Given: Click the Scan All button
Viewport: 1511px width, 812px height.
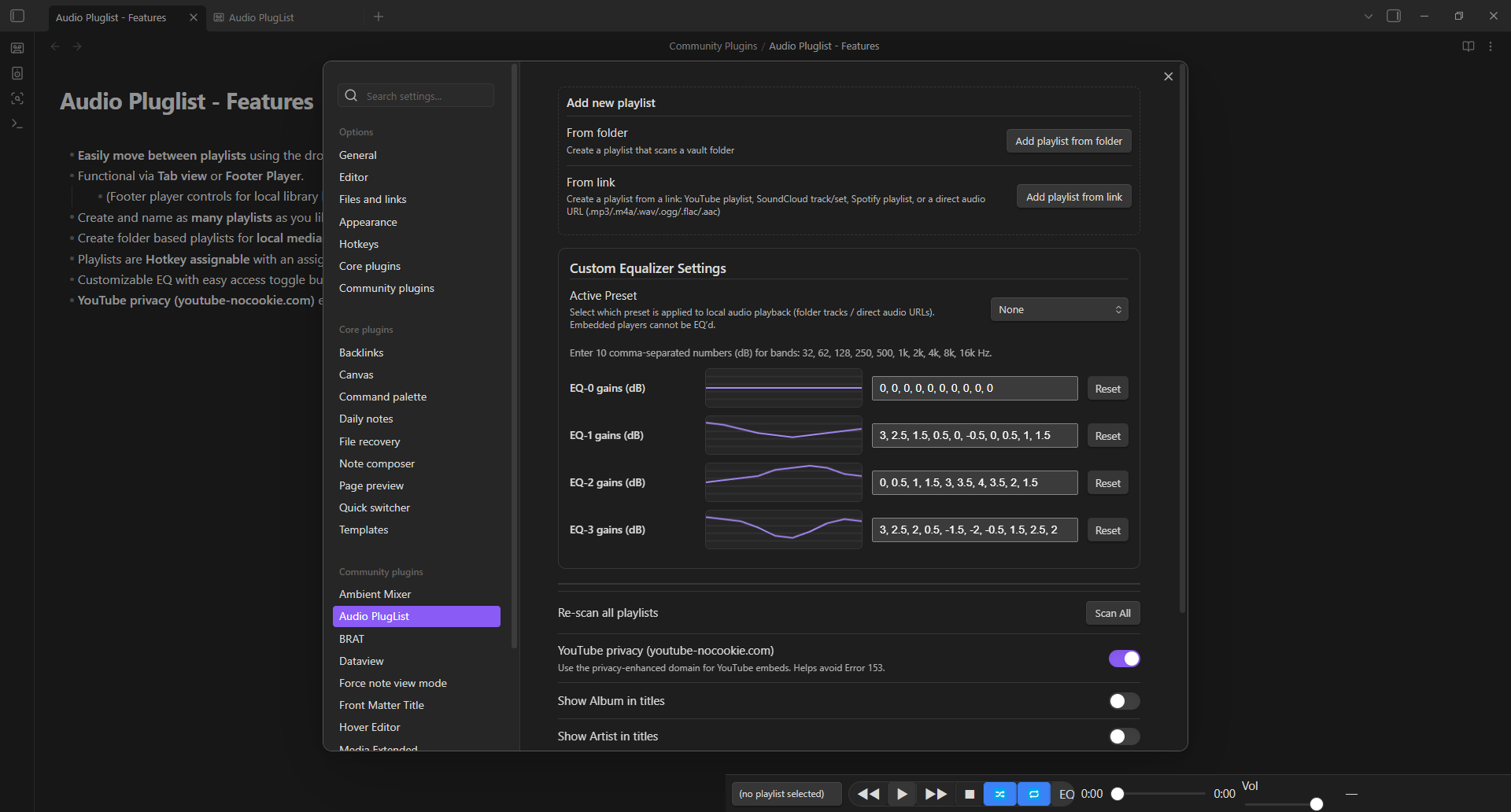Looking at the screenshot, I should tap(1113, 613).
